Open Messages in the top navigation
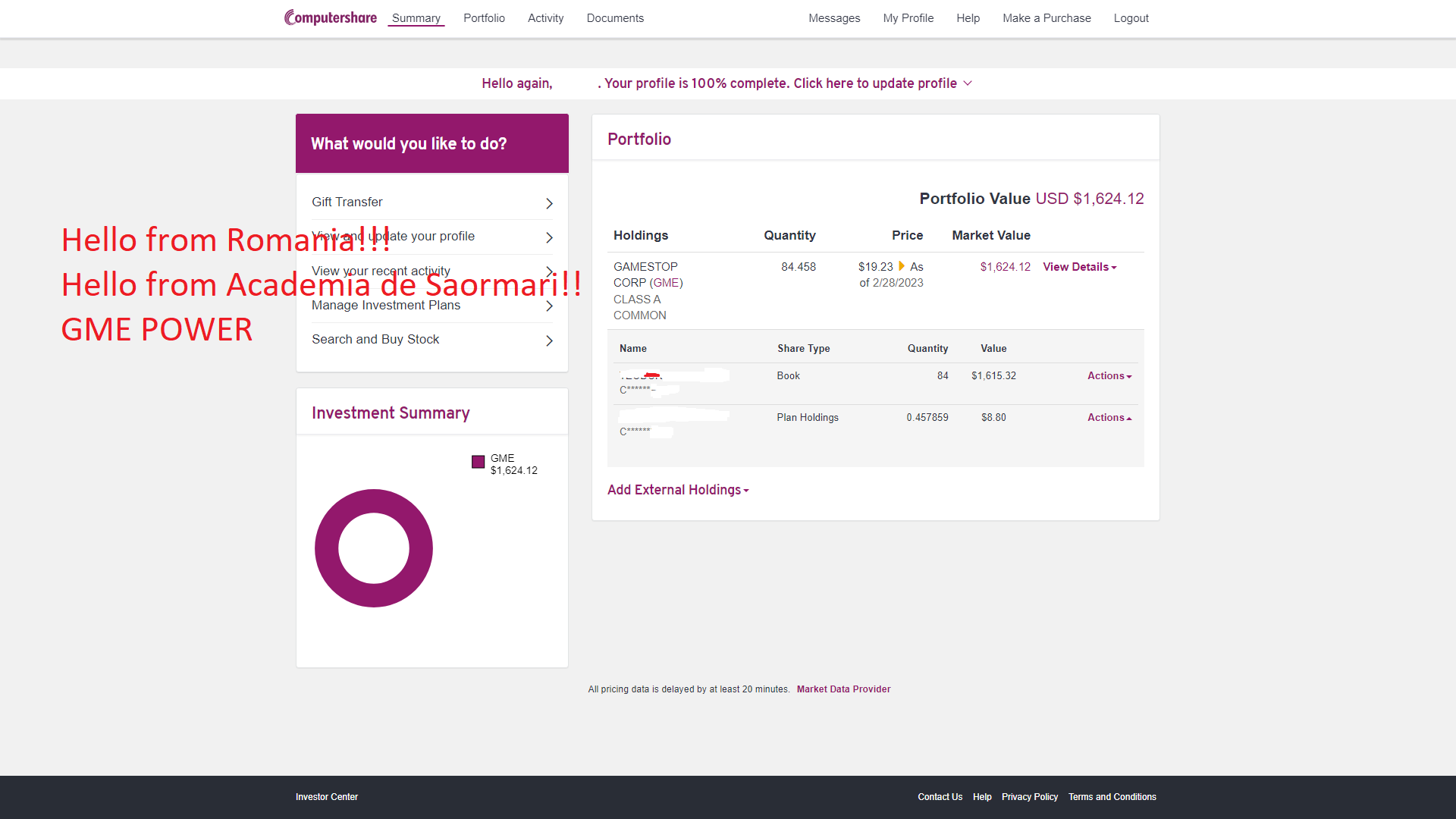 (834, 18)
